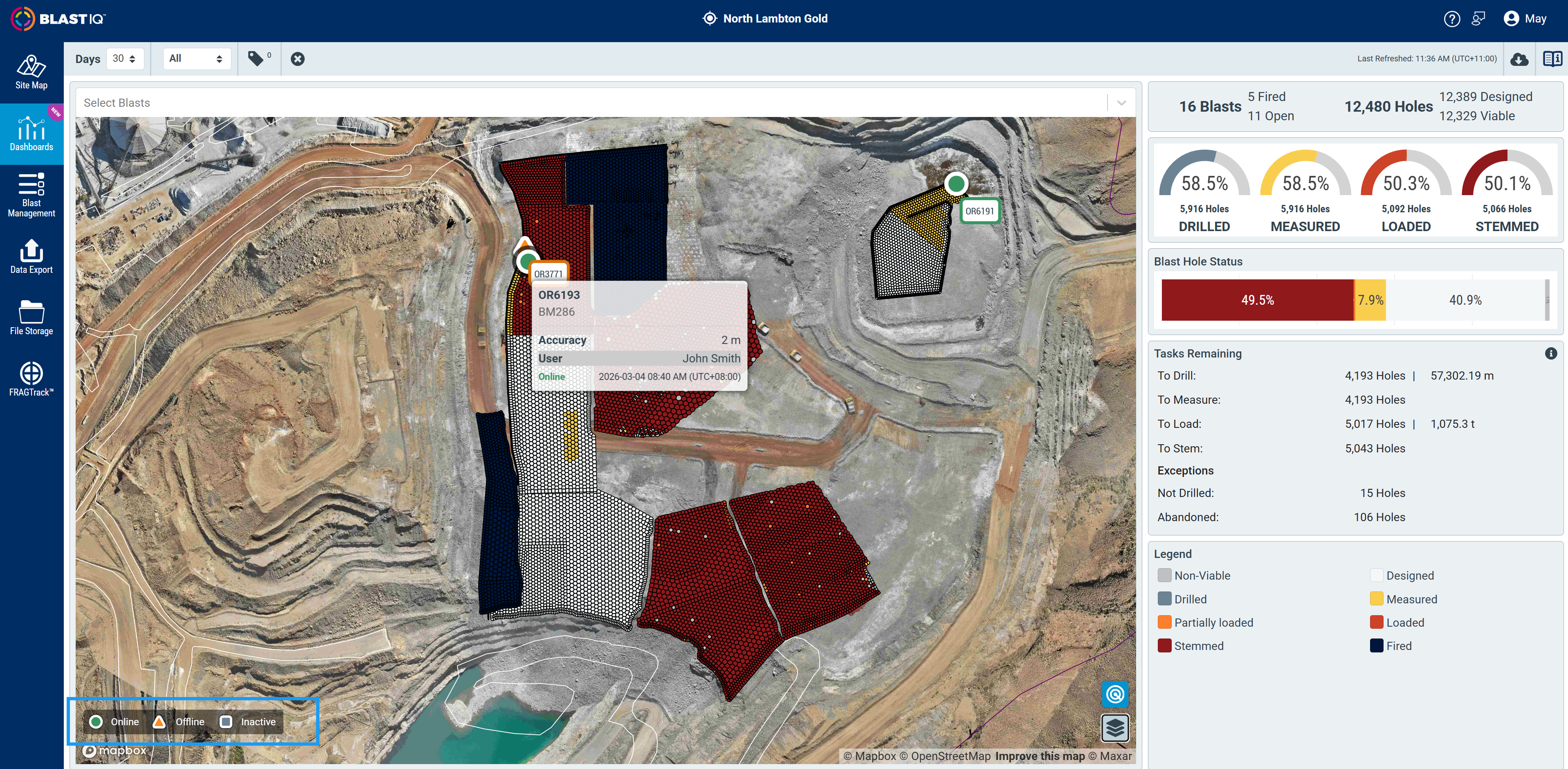1568x769 pixels.
Task: Click the cloud download icon
Action: pyautogui.click(x=1519, y=59)
